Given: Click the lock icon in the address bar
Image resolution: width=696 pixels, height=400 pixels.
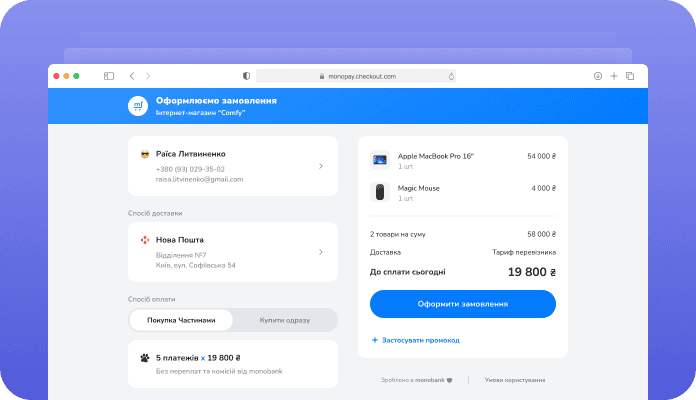Looking at the screenshot, I should click(x=322, y=76).
